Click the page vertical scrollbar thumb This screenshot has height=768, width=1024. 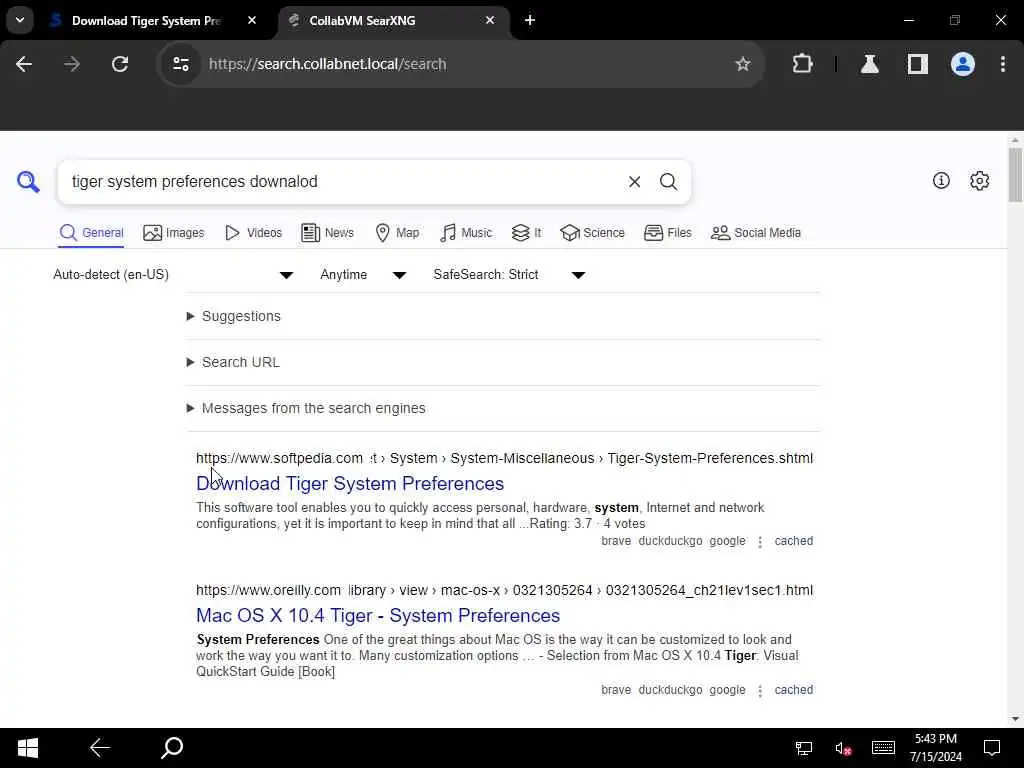(x=1015, y=175)
